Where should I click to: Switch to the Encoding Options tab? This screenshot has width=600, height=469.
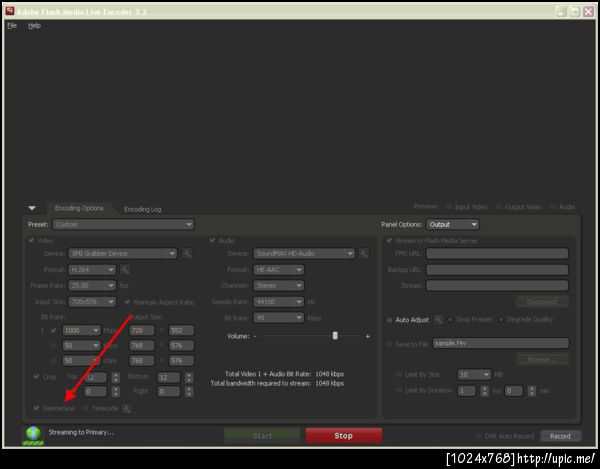[x=79, y=208]
